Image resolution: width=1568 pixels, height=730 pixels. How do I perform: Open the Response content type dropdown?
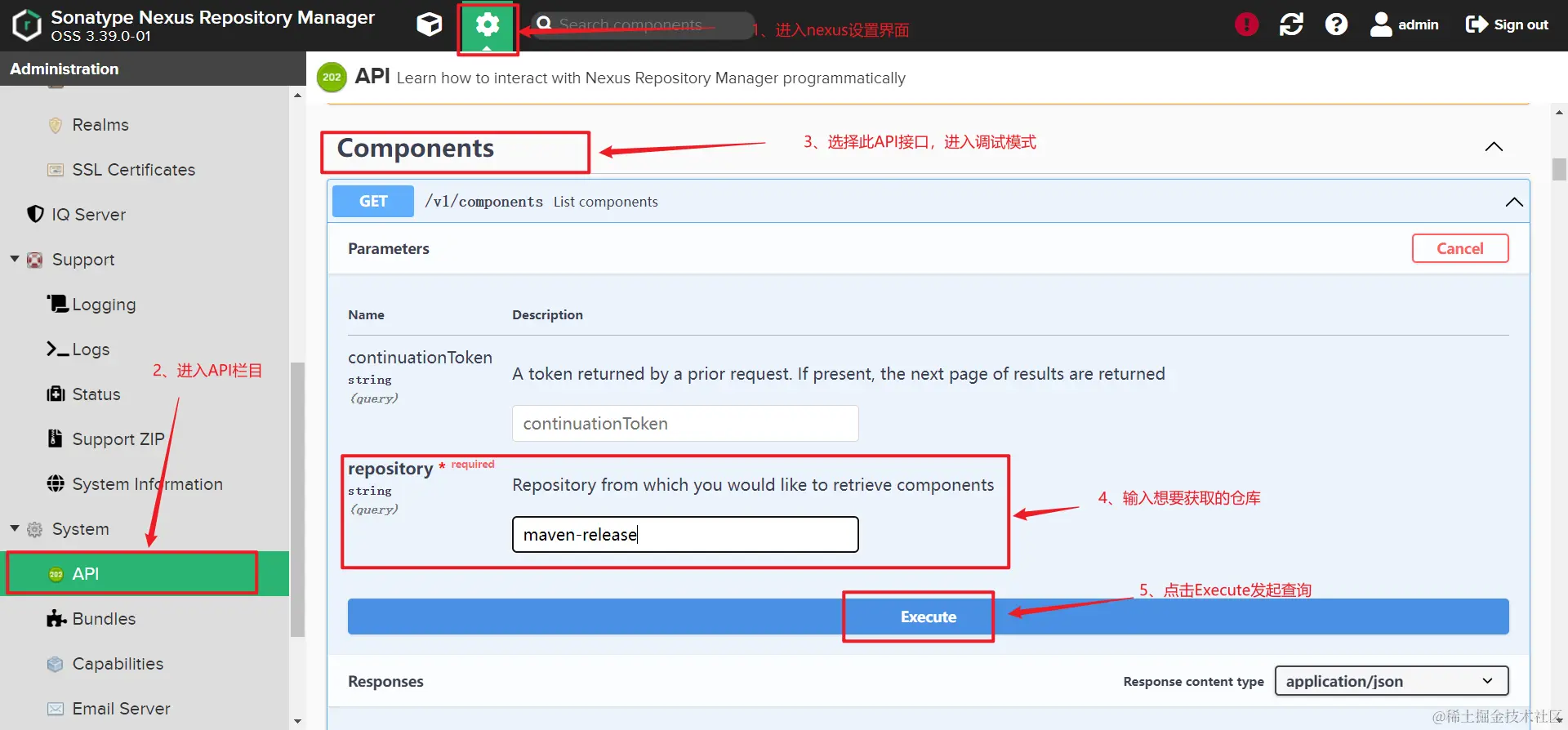[x=1392, y=681]
